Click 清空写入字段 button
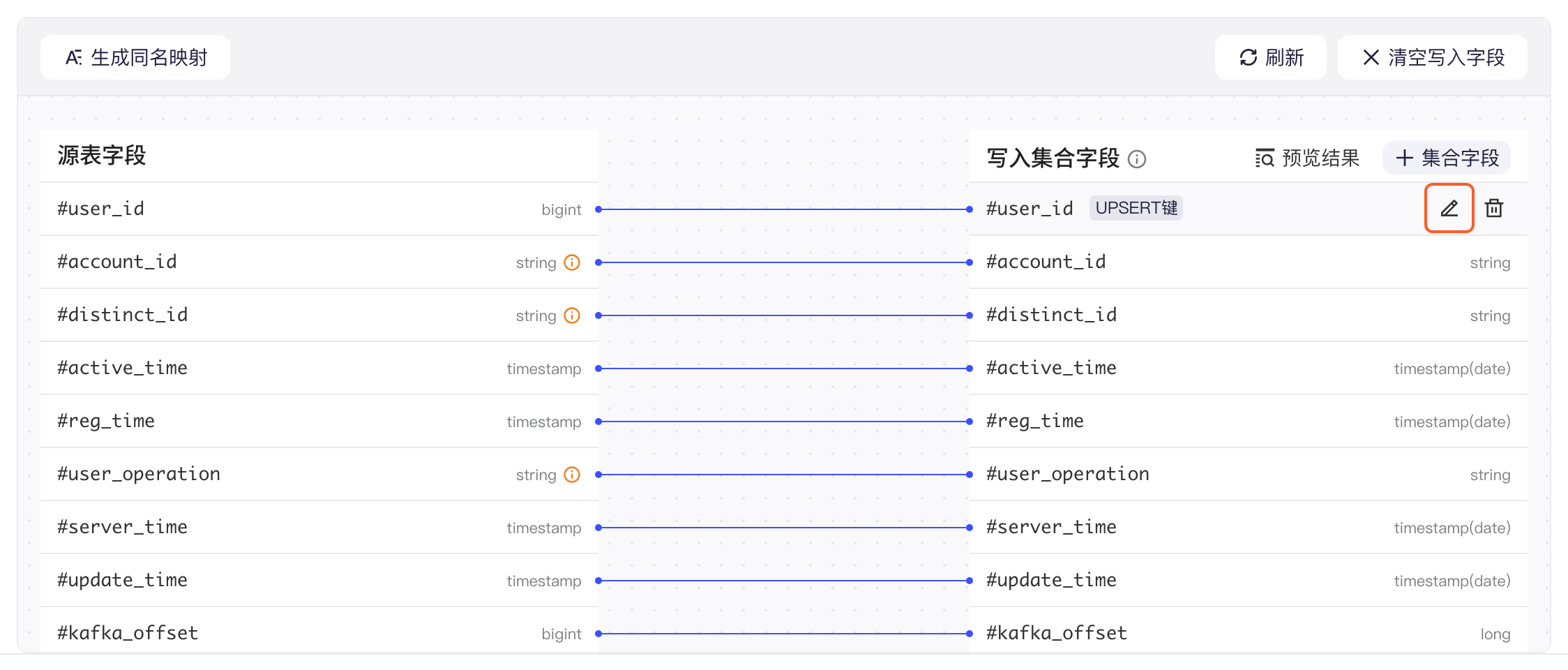1568x670 pixels. tap(1433, 57)
